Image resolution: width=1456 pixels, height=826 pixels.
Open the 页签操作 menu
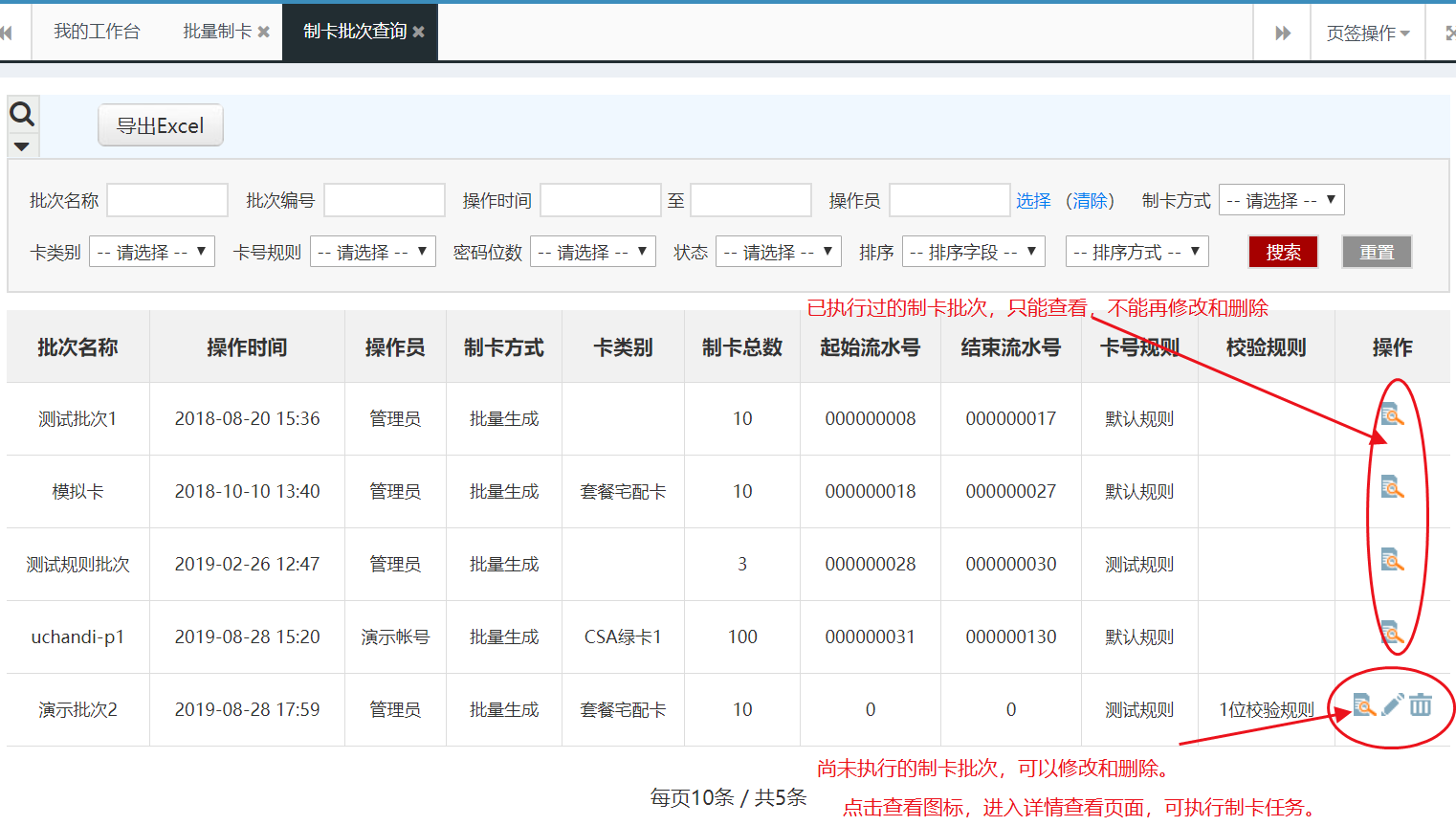[1368, 33]
